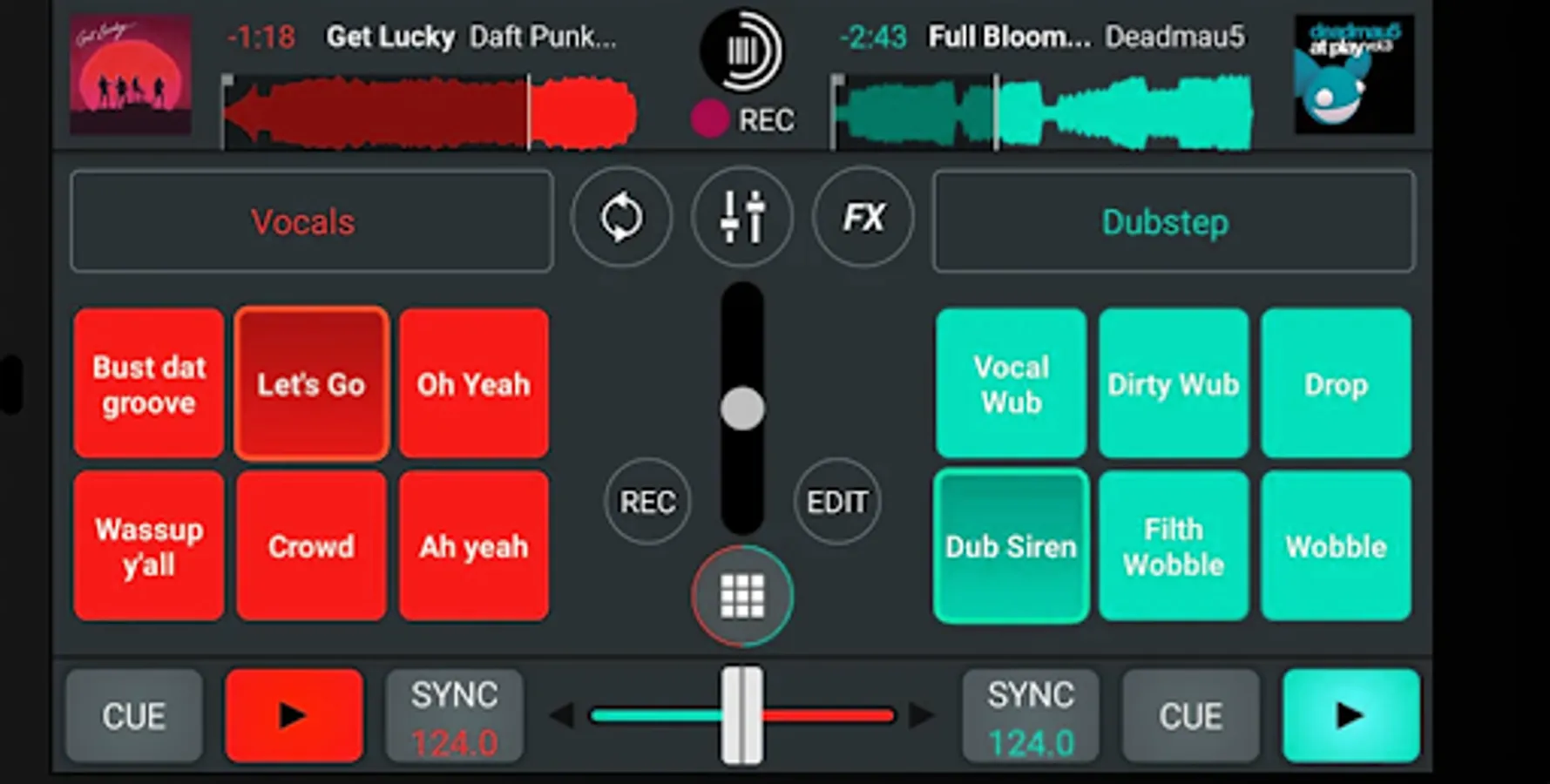1550x784 pixels.
Task: Nudge crossfader with left arrow
Action: point(563,716)
